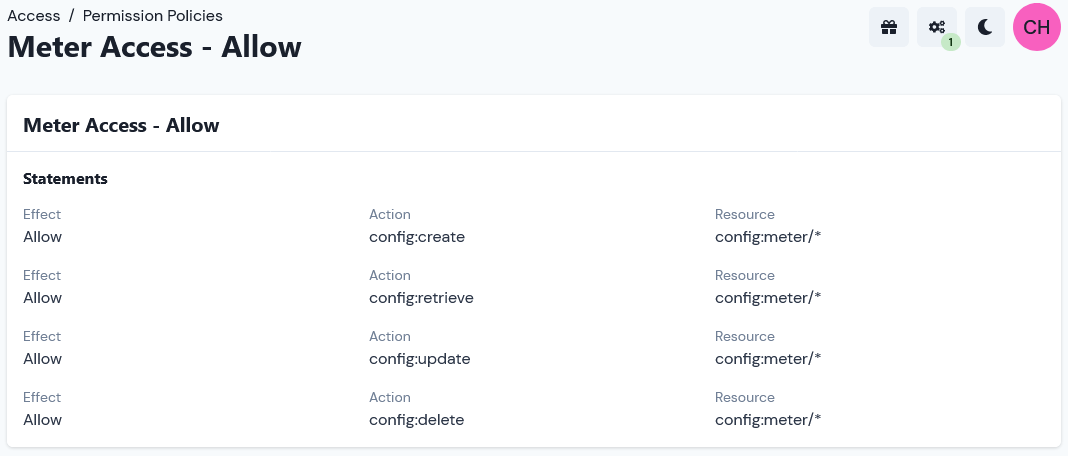This screenshot has width=1068, height=456.
Task: Click the Allow effect for config:delete
Action: 42,420
